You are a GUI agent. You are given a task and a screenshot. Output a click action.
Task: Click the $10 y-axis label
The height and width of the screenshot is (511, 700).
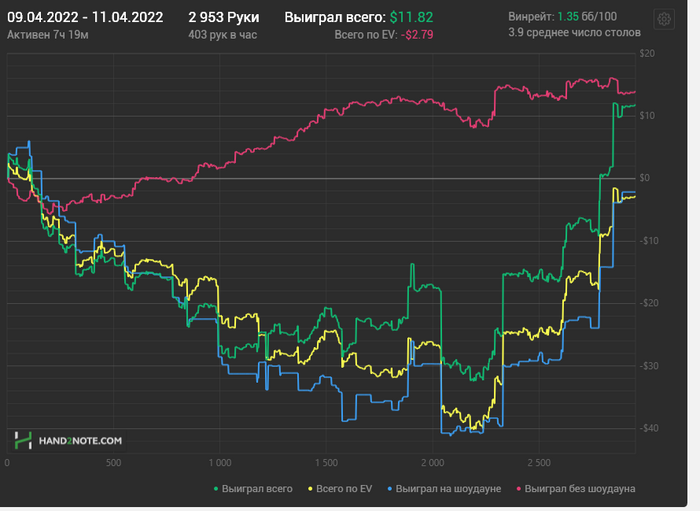point(647,116)
